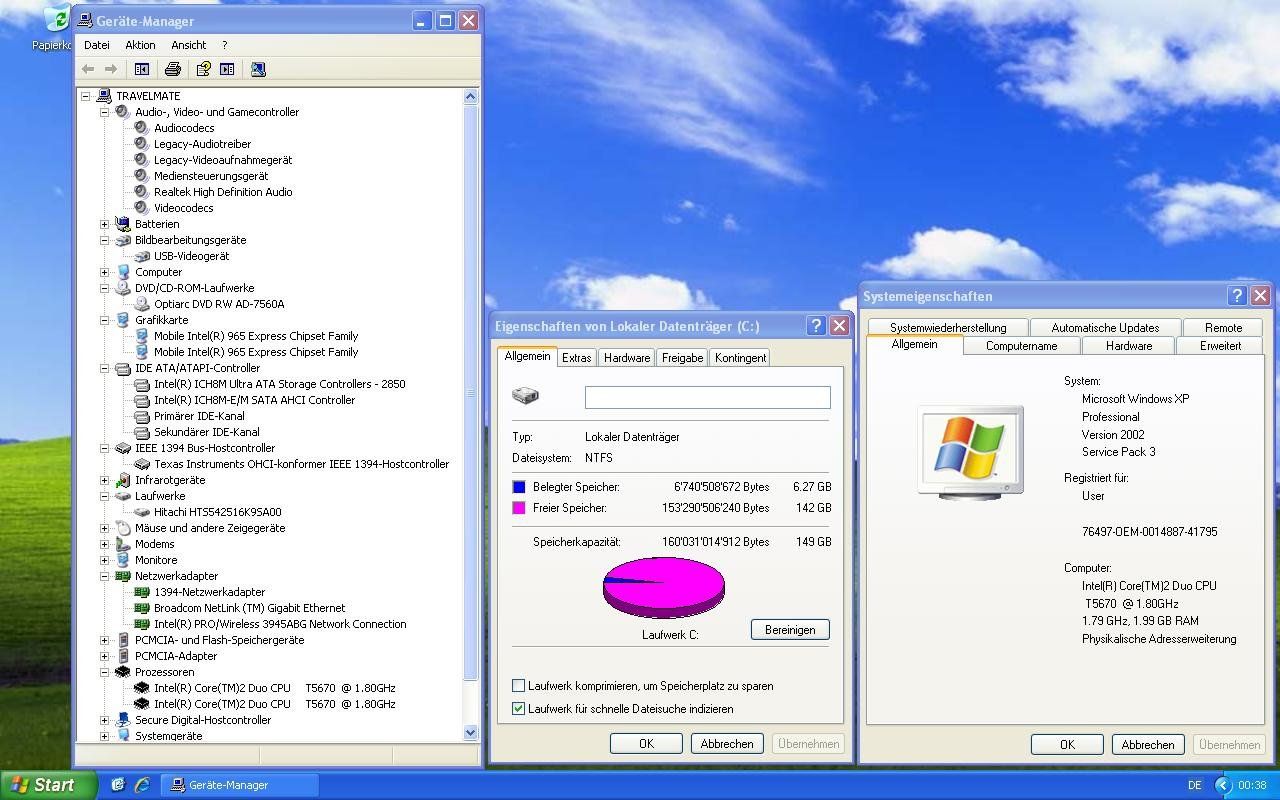Click the Print icon in Geräte-Manager toolbar
Screen dimensions: 1280x800
[x=173, y=69]
